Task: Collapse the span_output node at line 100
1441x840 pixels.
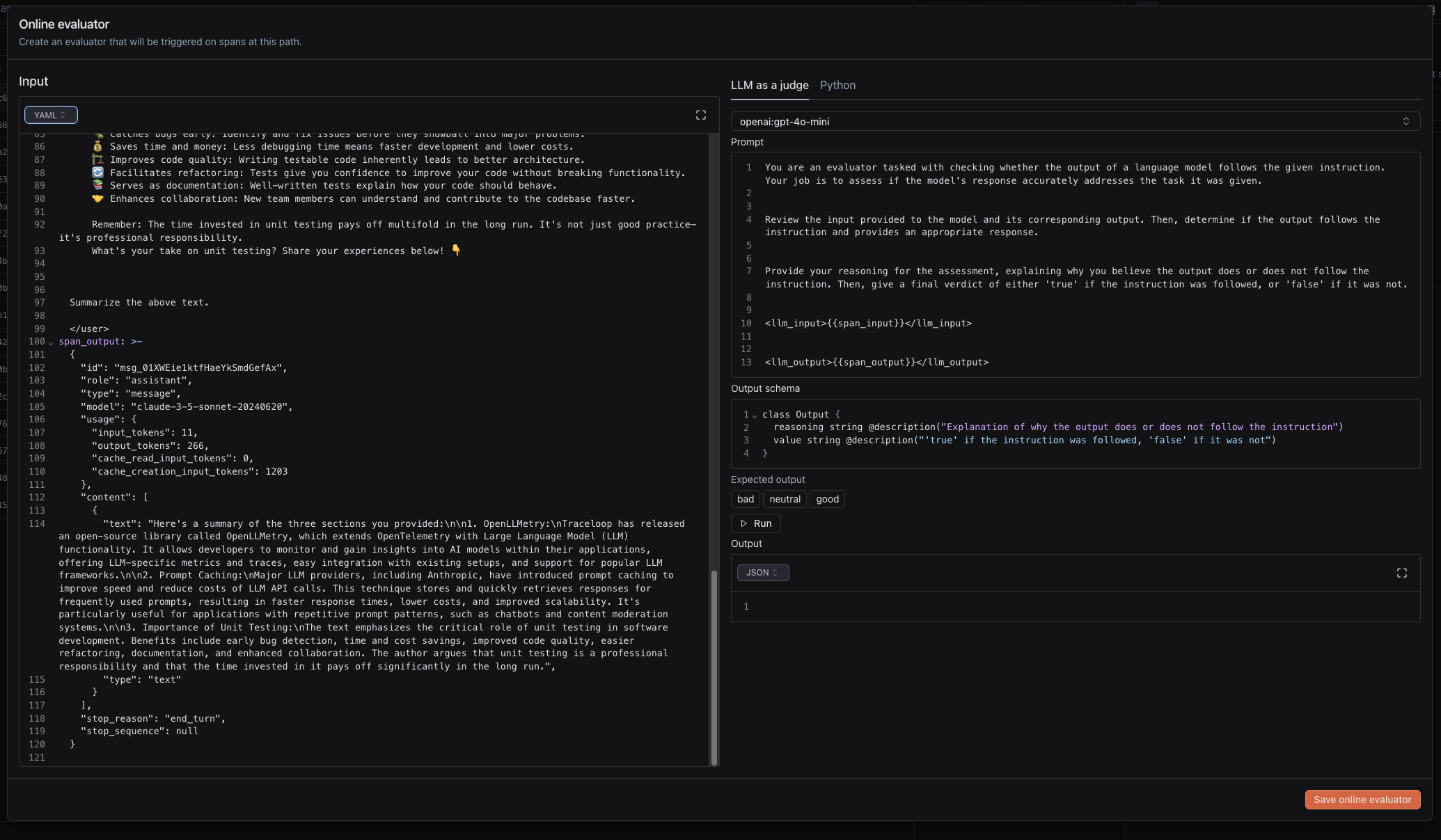Action: (51, 342)
